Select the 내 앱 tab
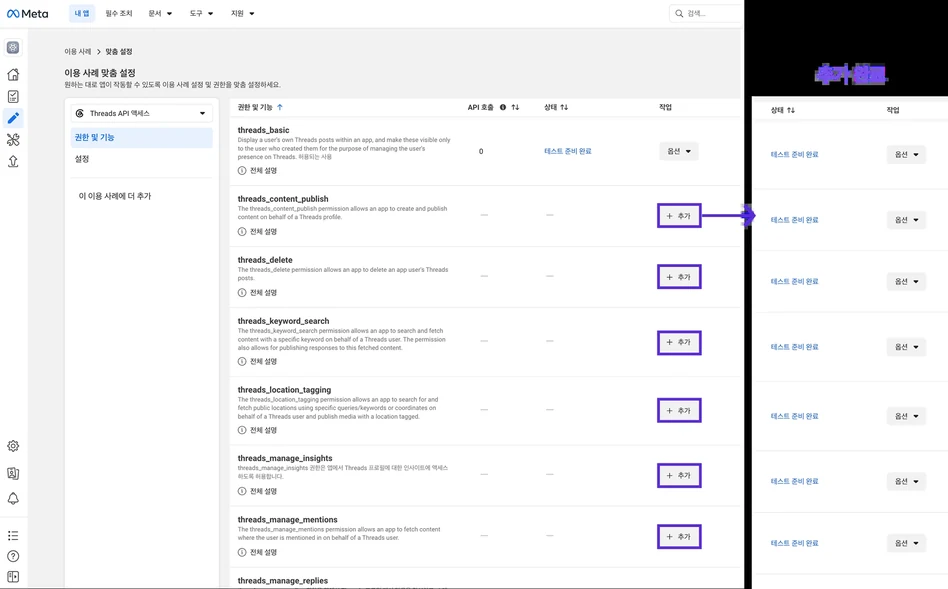This screenshot has width=948, height=589. pos(82,13)
